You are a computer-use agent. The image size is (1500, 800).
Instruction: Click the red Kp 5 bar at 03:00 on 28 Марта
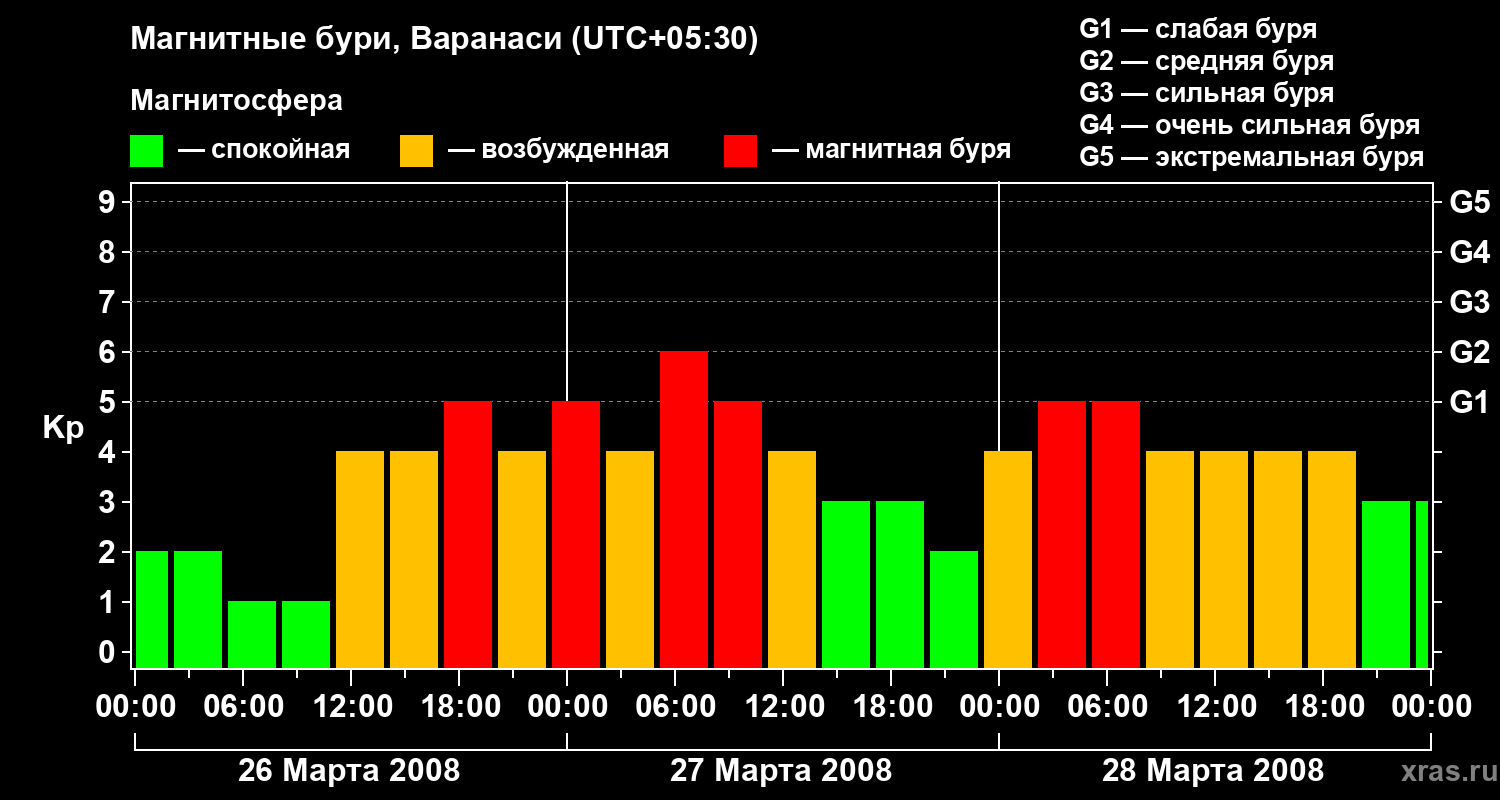(x=1062, y=535)
